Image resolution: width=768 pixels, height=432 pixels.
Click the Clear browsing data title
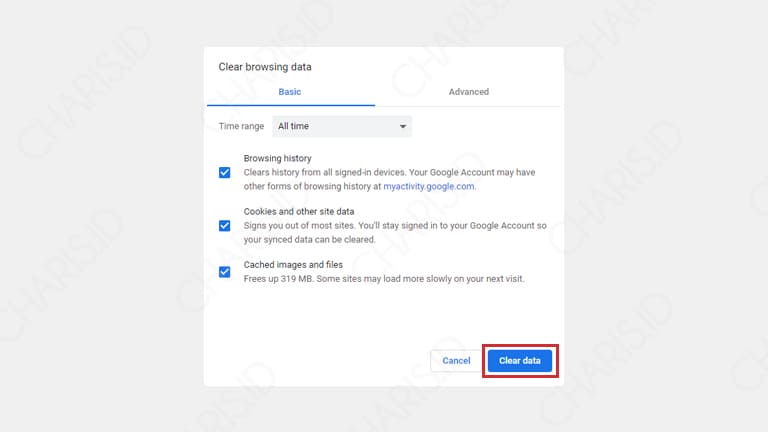[265, 67]
